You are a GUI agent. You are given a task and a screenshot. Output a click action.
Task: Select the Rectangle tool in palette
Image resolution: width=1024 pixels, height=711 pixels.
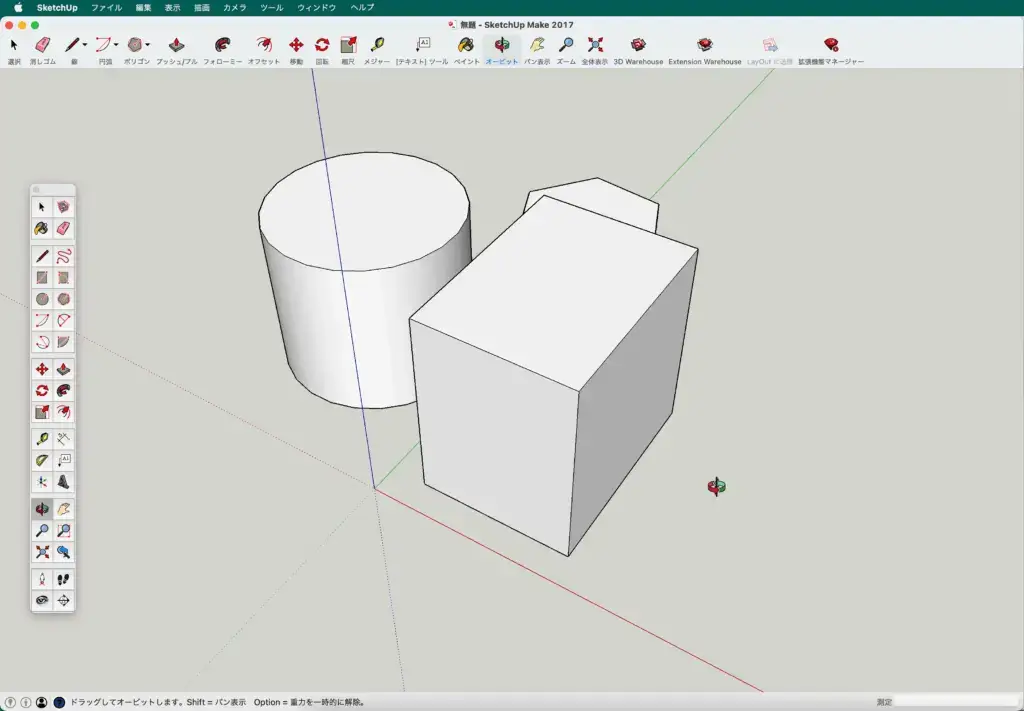point(42,277)
